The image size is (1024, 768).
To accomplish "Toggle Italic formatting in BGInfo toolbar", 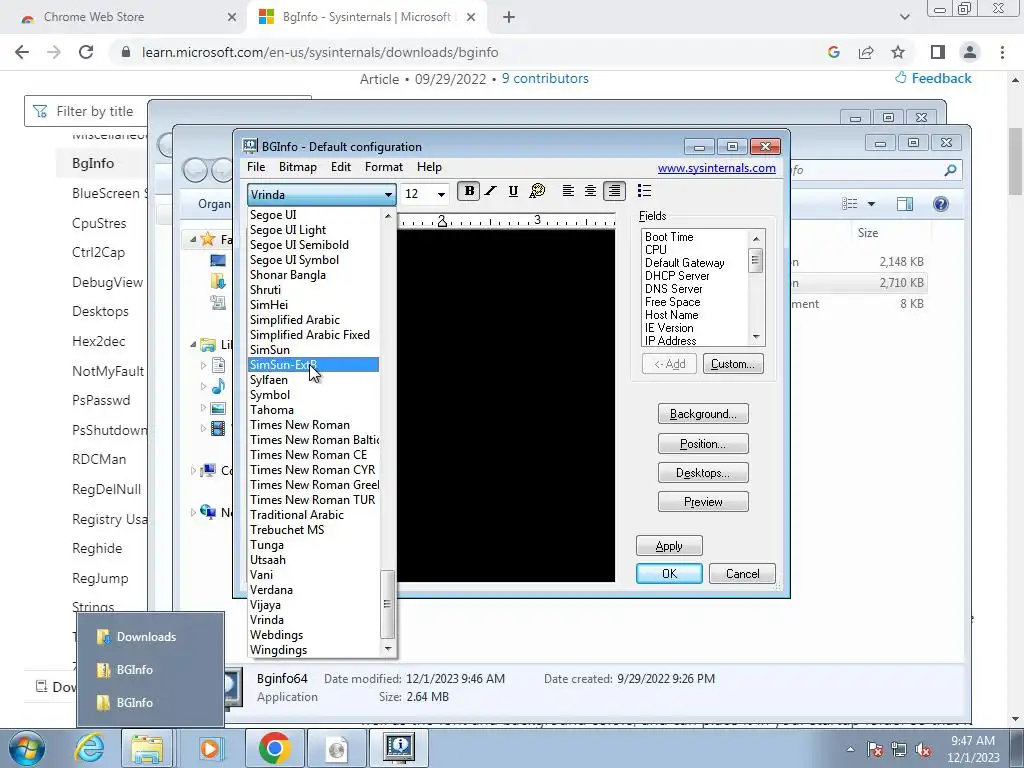I will click(x=490, y=191).
